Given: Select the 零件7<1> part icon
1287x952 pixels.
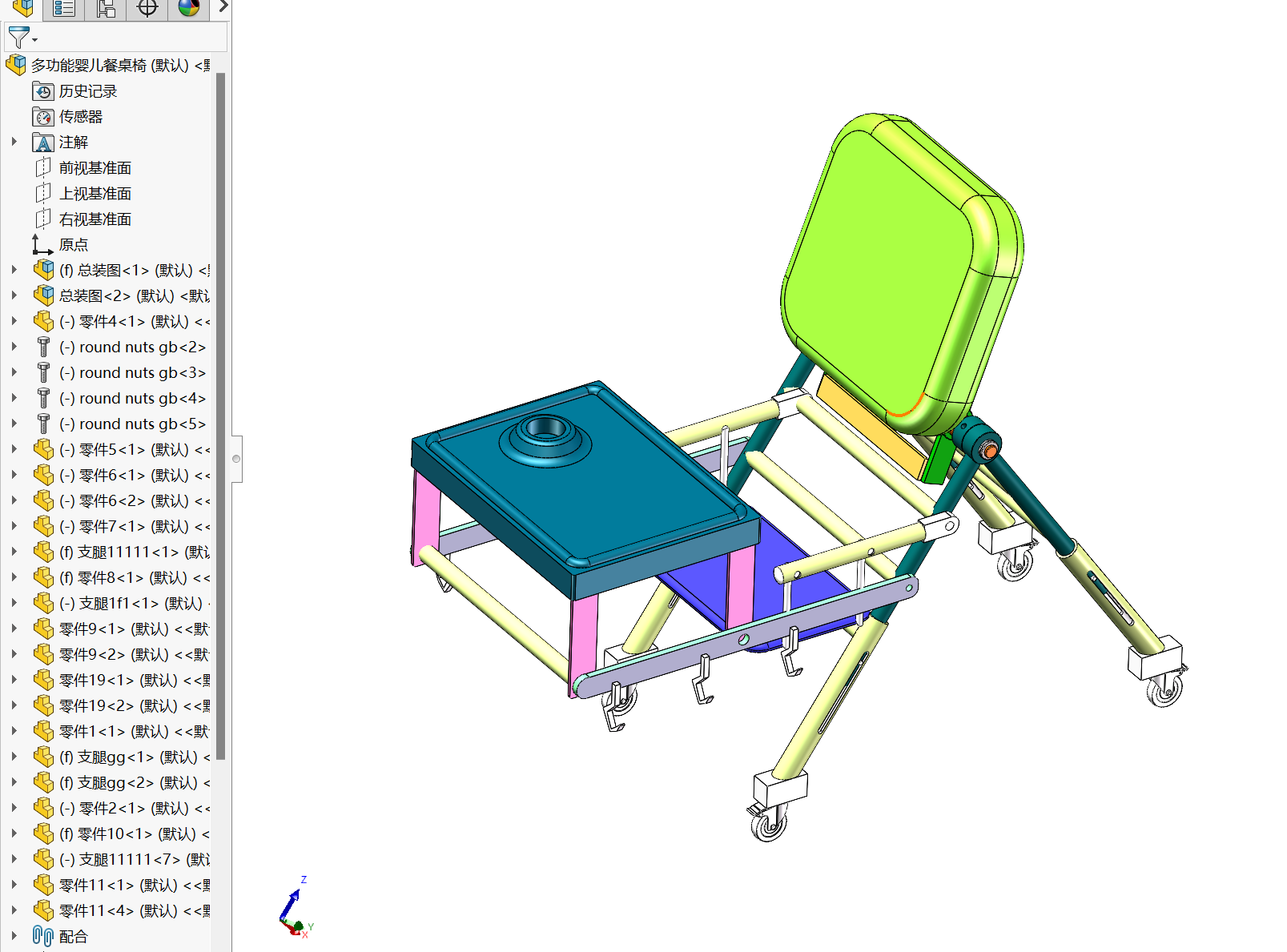Looking at the screenshot, I should click(x=44, y=526).
